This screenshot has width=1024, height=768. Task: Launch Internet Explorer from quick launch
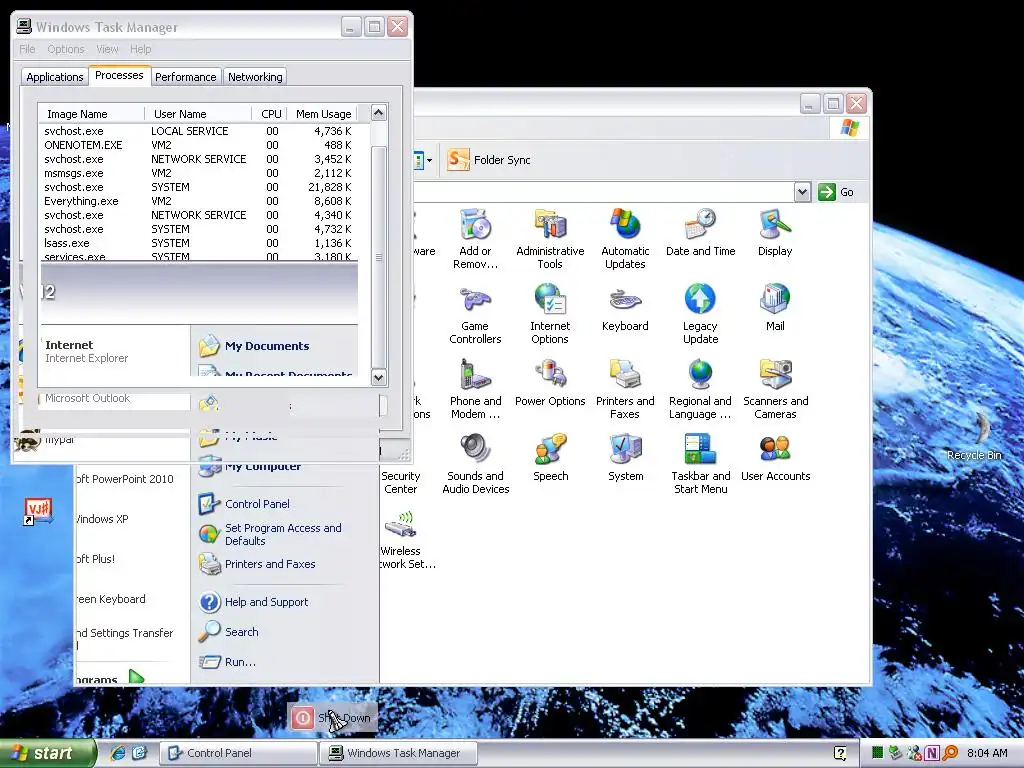pos(118,753)
